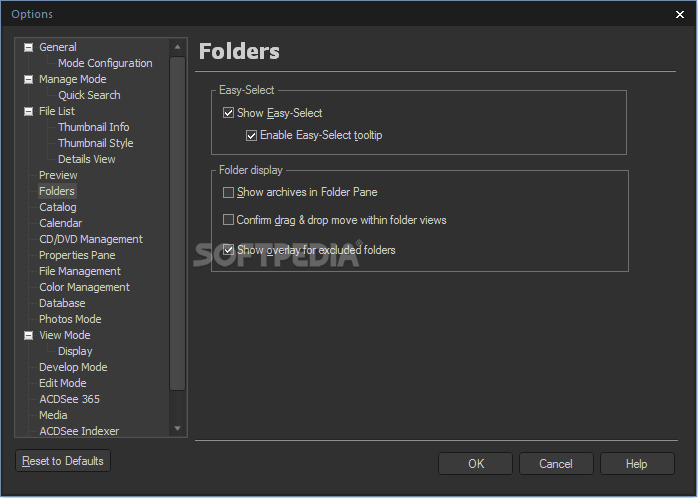Open ACDSee 365 settings
Image resolution: width=698 pixels, height=498 pixels.
(69, 399)
